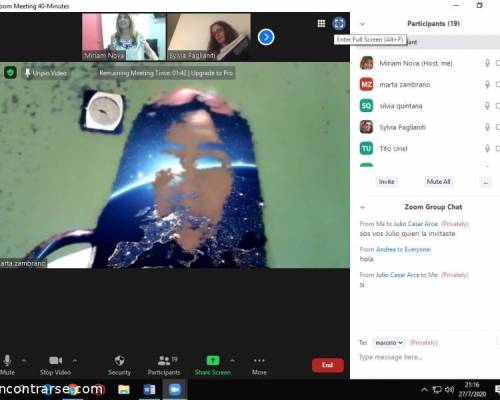This screenshot has width=500, height=400.
Task: Click the green encryption shield icon
Action: click(x=10, y=72)
